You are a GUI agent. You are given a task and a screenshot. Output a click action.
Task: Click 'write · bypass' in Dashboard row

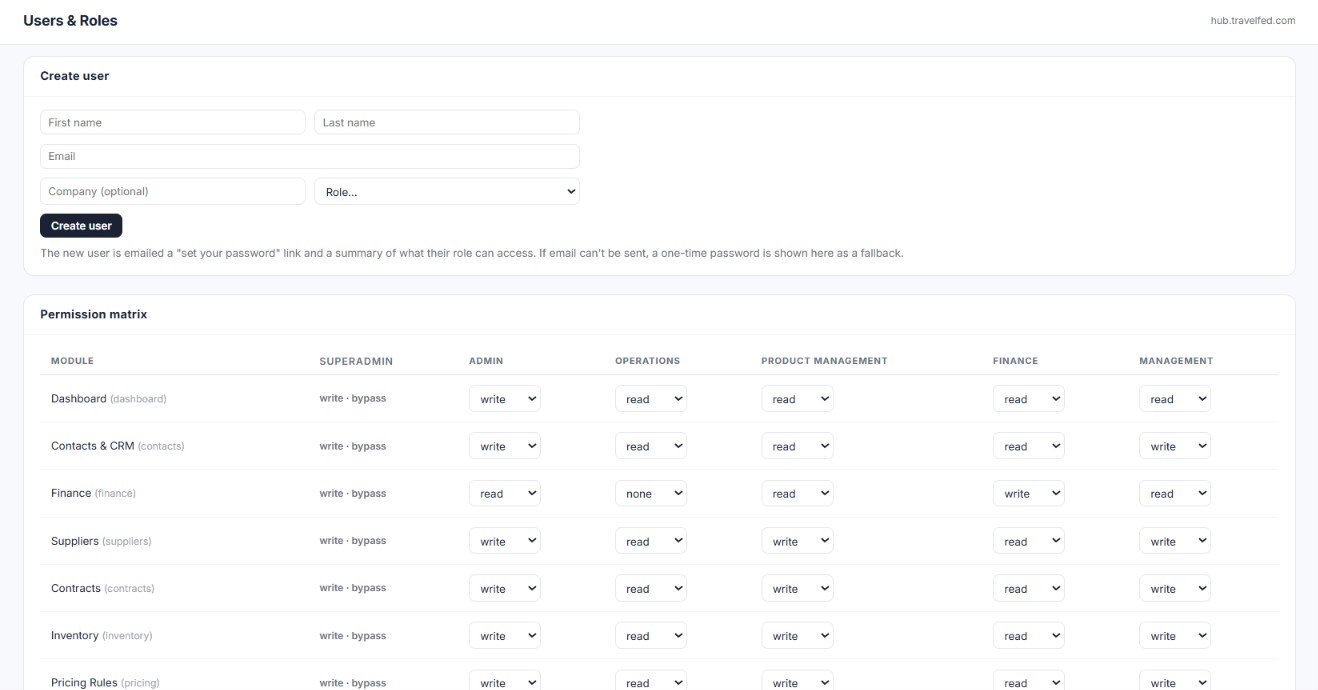point(353,398)
